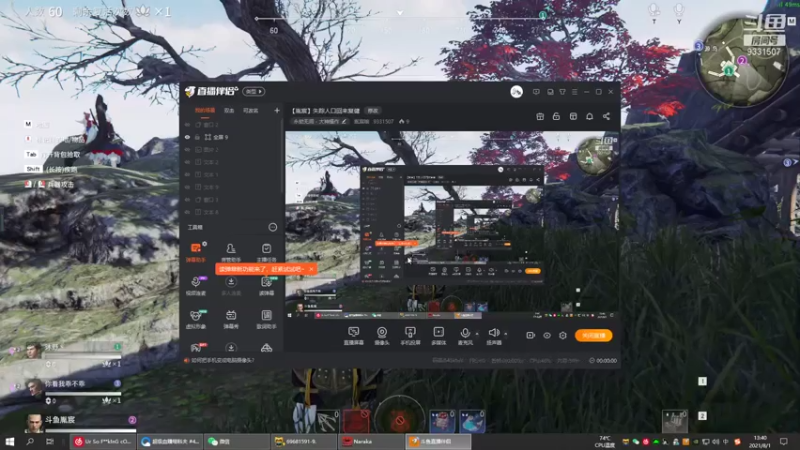Viewport: 800px width, 450px height.
Task: Click the feedback message icon in title bar
Action: point(536,92)
